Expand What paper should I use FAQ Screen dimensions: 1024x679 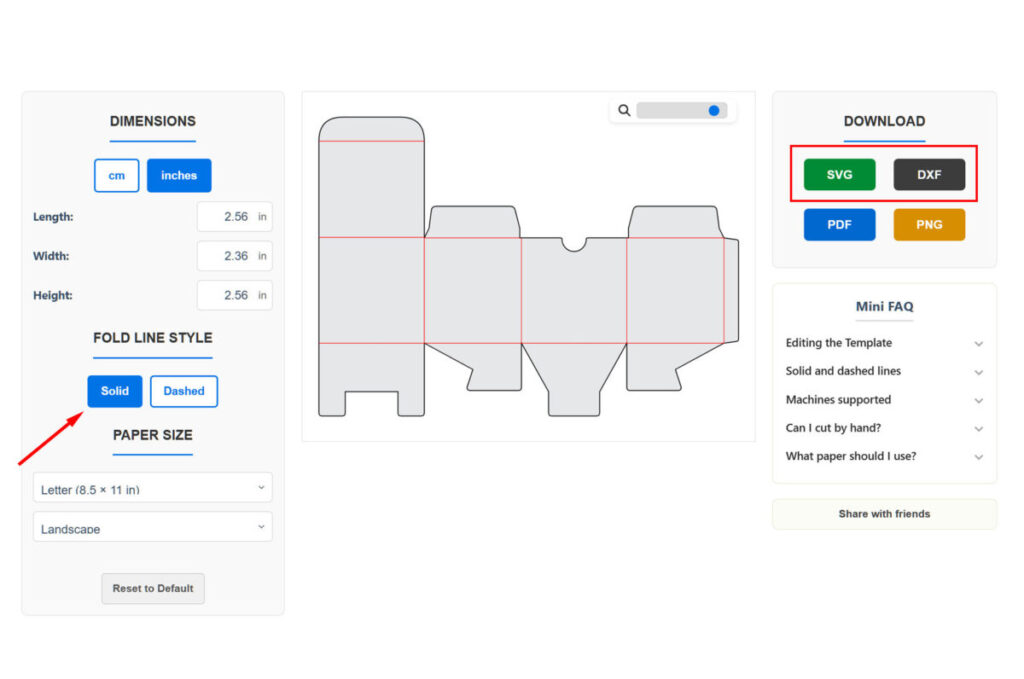click(x=884, y=456)
